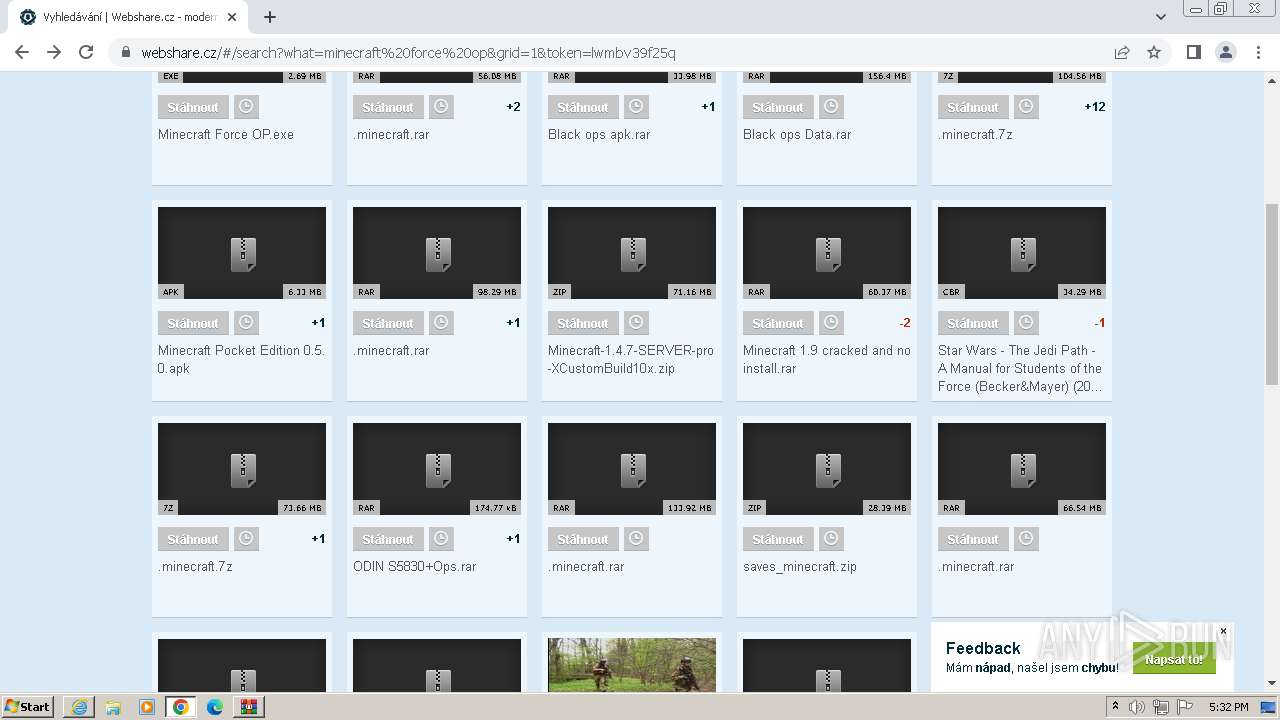Select the Vyhledávání Webshare.cz tab
Viewport: 1280px width, 720px height.
[x=128, y=17]
